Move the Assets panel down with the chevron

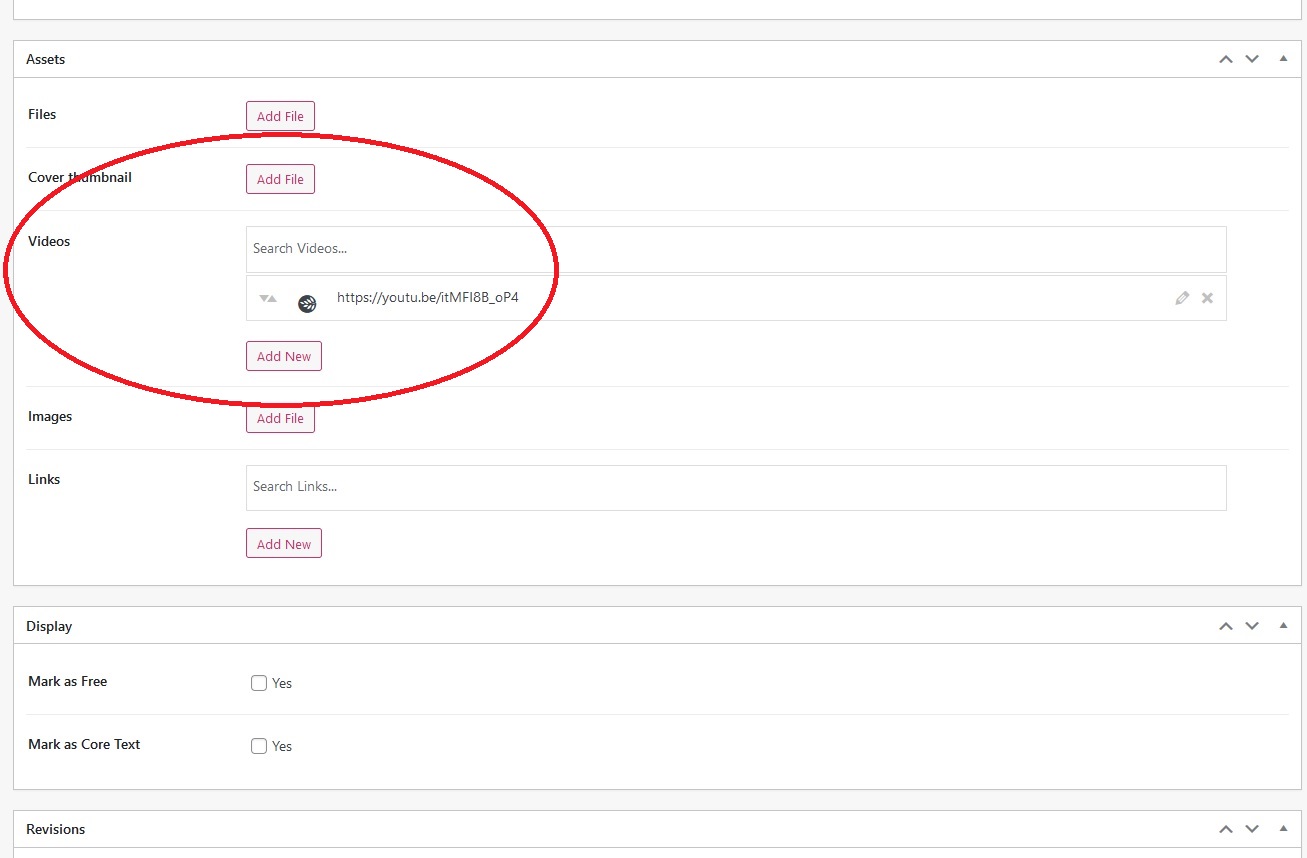coord(1251,58)
